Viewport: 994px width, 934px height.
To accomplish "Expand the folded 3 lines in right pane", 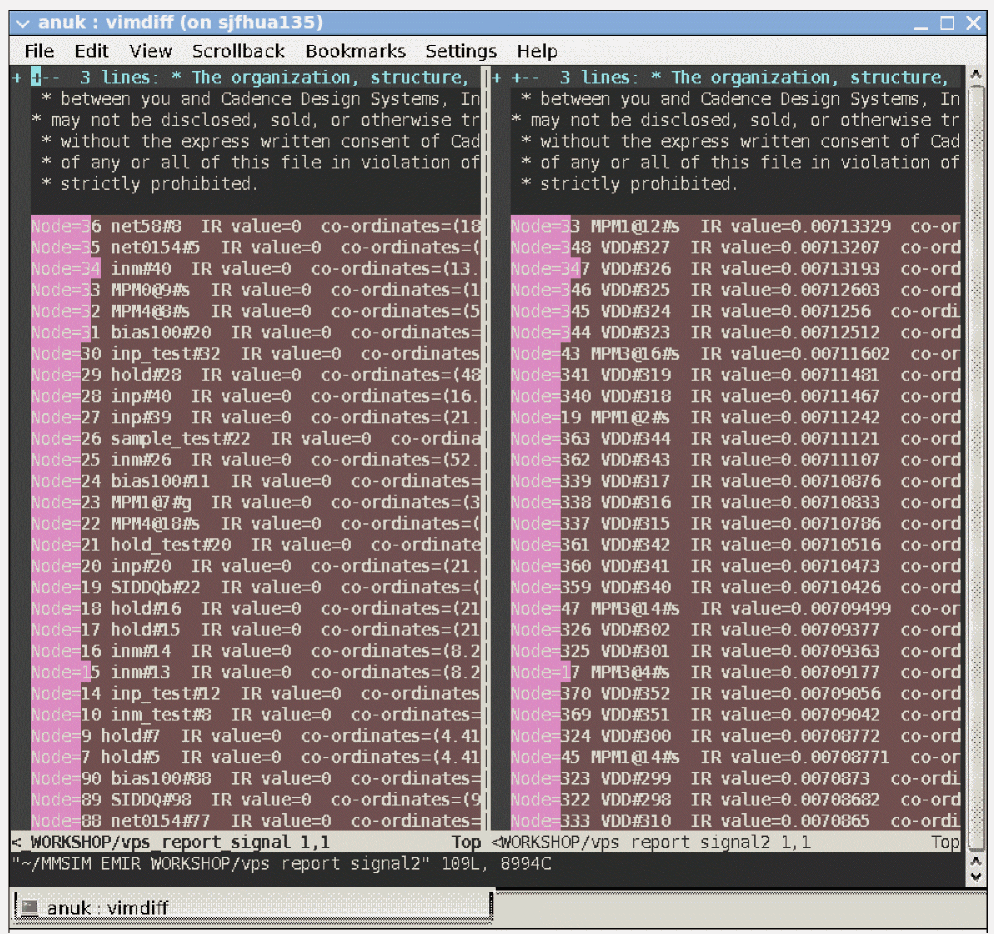I will click(x=736, y=77).
